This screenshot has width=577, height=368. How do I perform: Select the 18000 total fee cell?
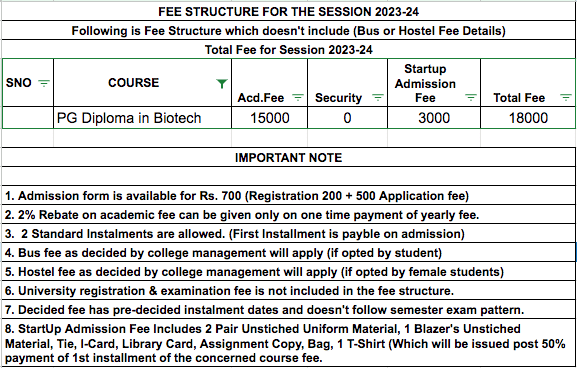528,118
